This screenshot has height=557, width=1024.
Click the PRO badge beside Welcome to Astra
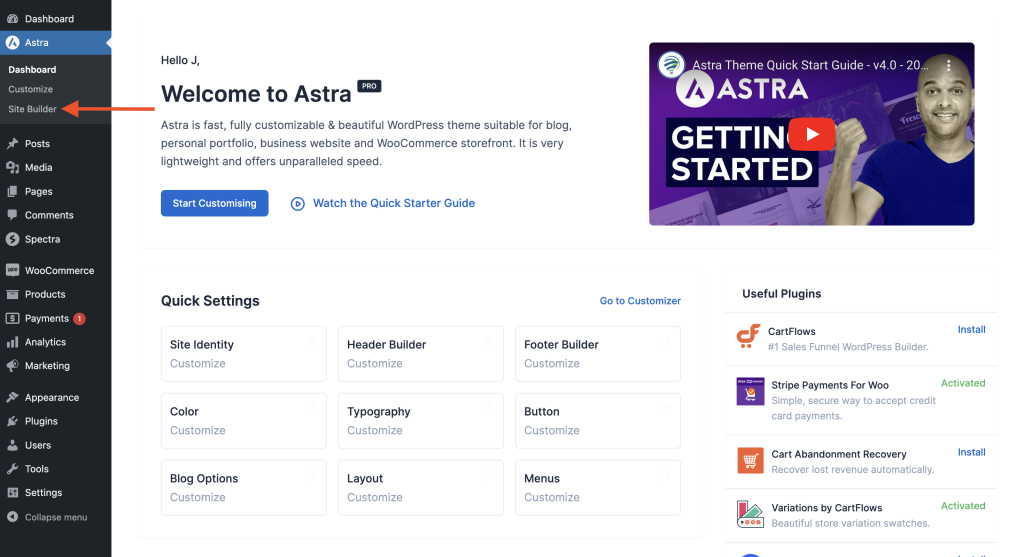[x=369, y=86]
